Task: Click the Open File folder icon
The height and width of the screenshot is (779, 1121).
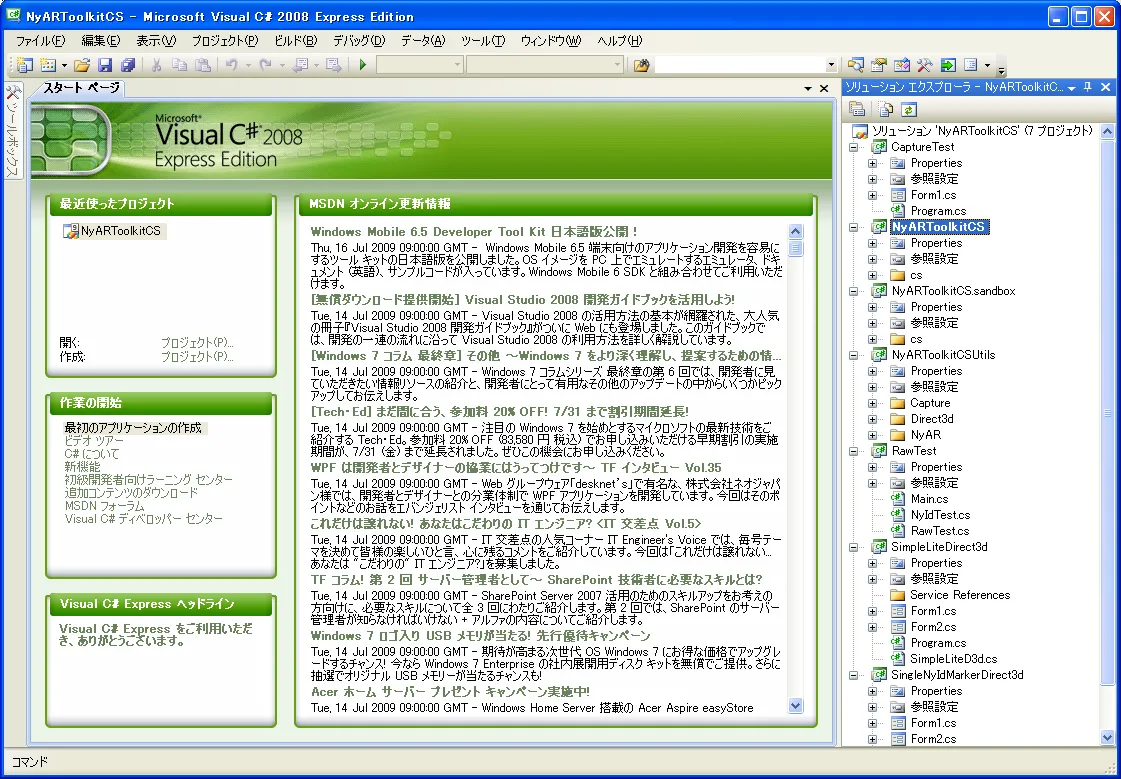Action: click(82, 65)
